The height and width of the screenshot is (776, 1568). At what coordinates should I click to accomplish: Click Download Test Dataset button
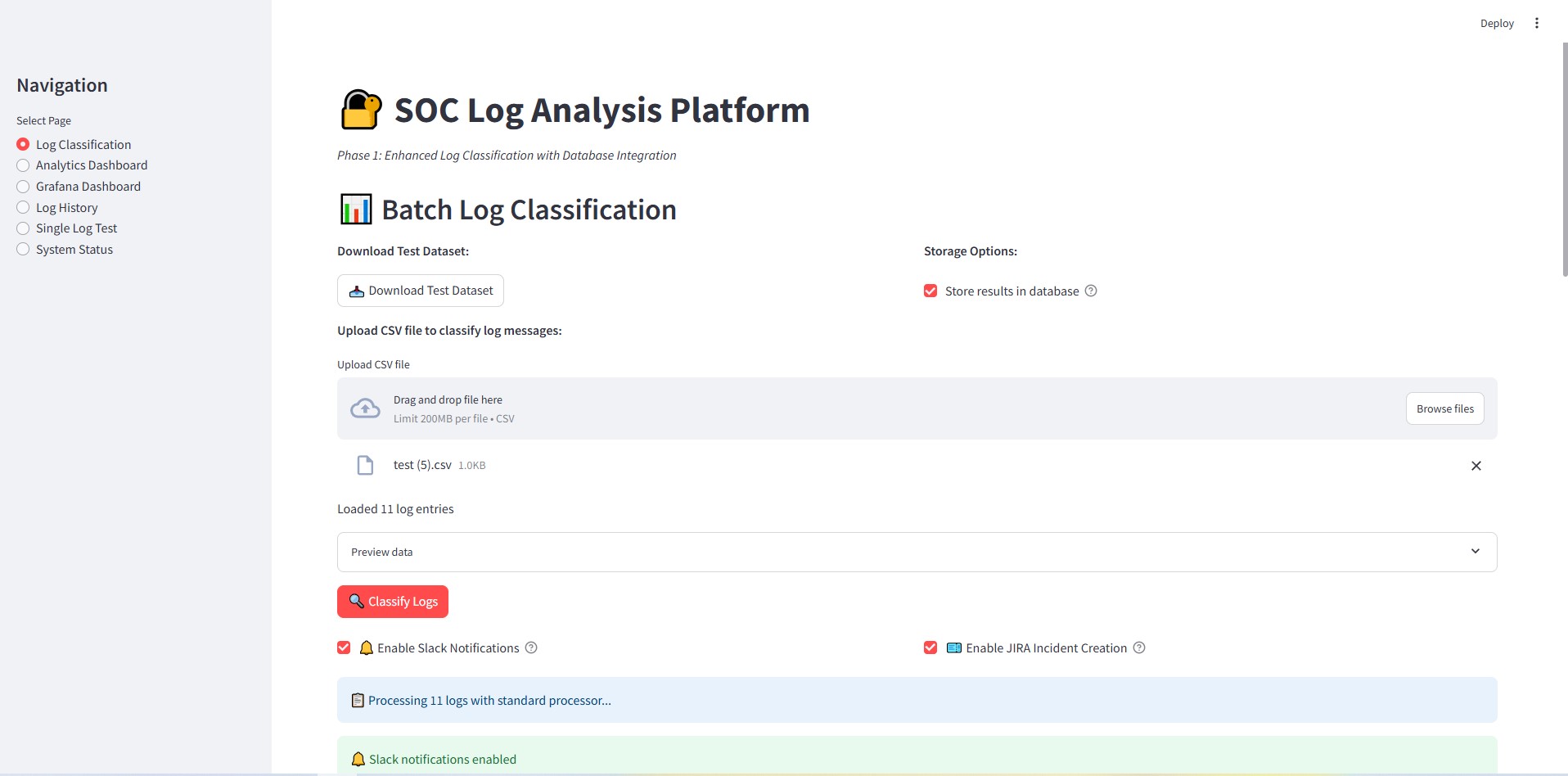(421, 291)
